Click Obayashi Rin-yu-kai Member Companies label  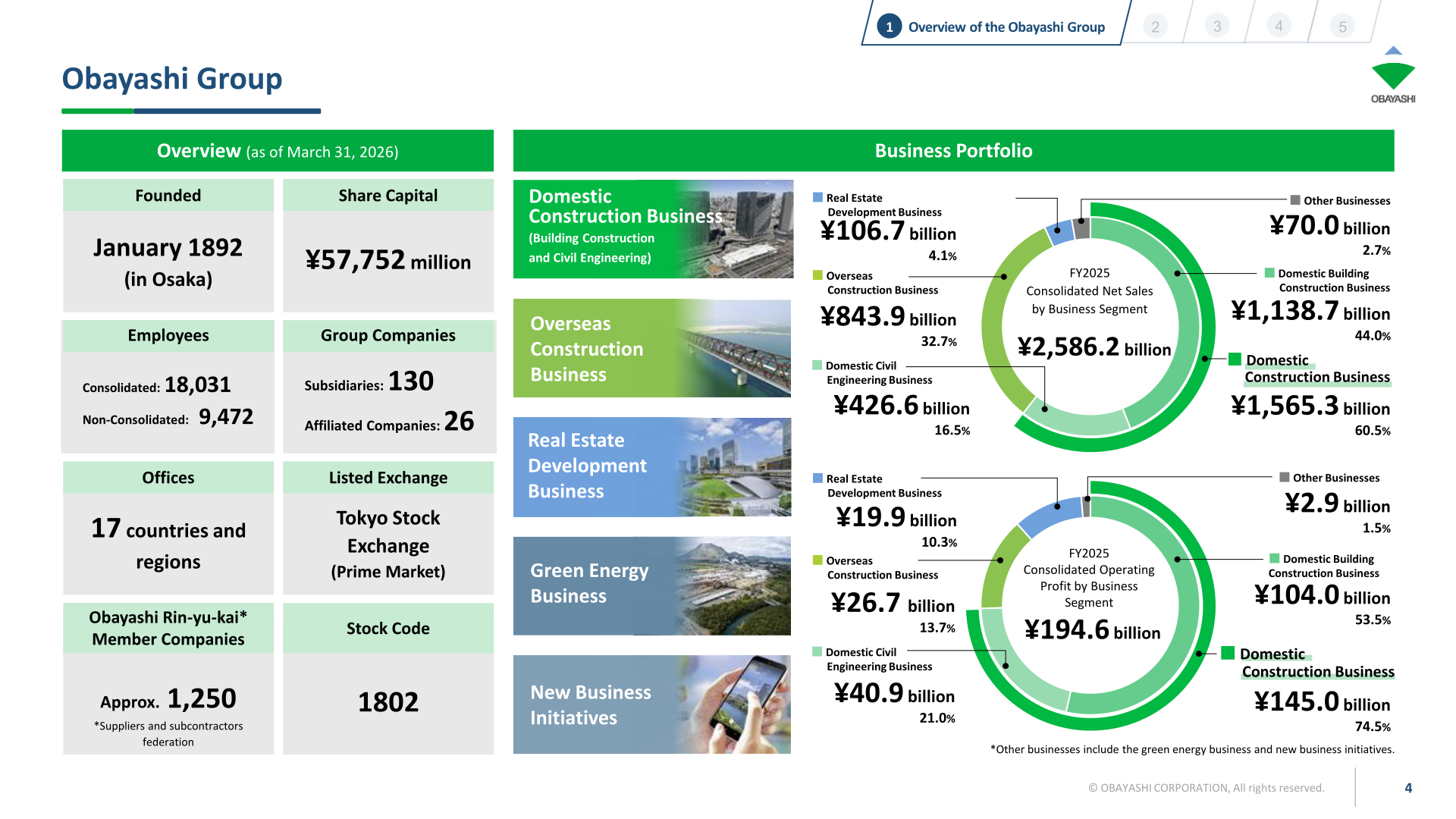[168, 628]
